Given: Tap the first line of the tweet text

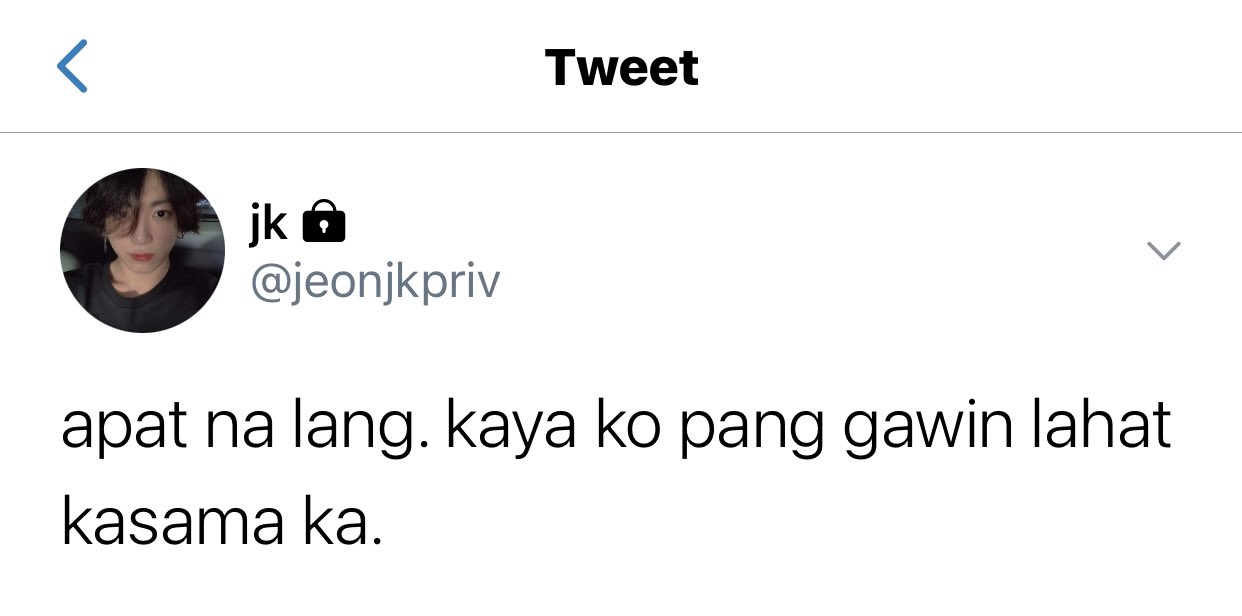Looking at the screenshot, I should click(617, 430).
